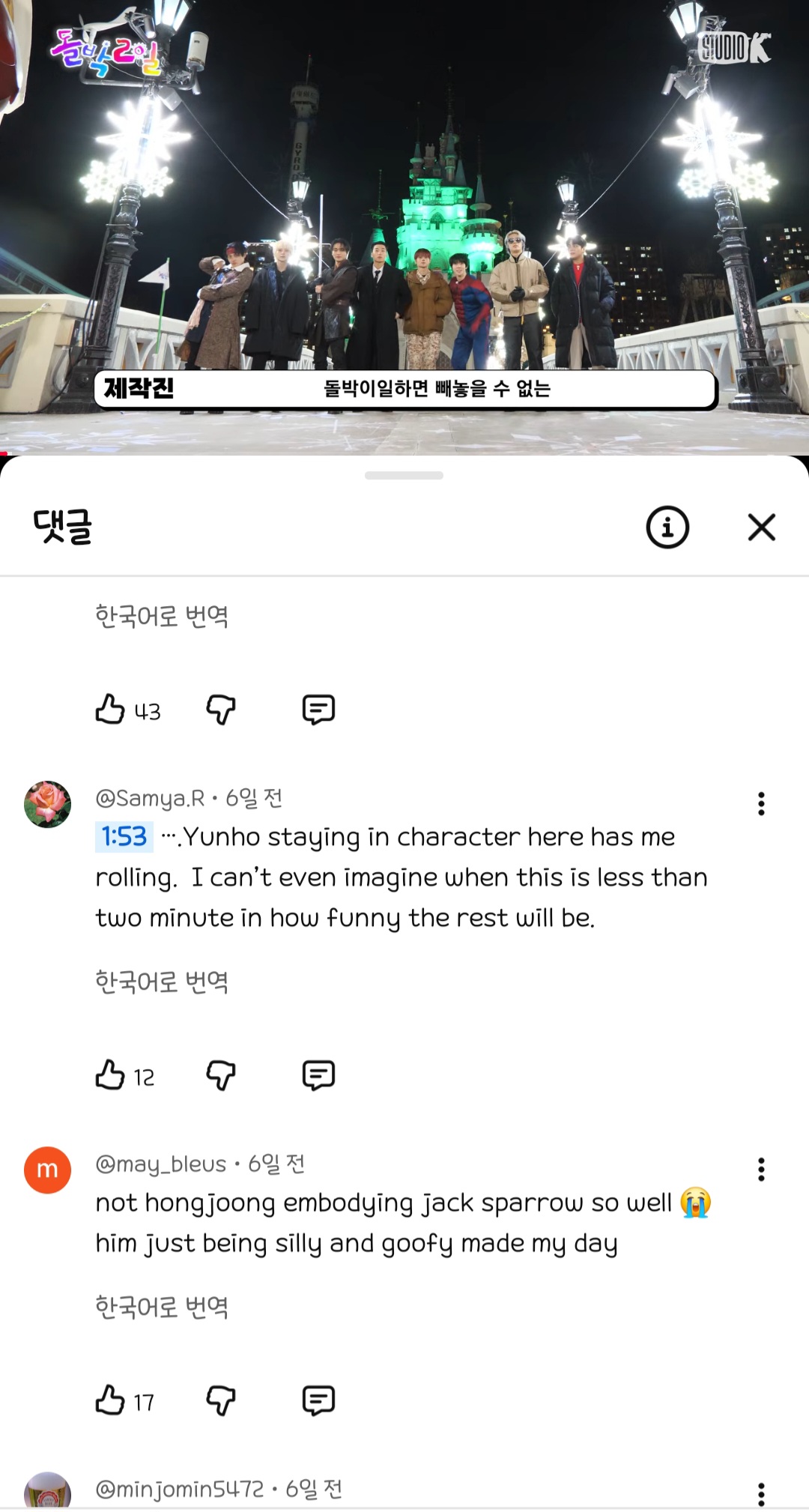The image size is (809, 1512).
Task: Reply to the @Samya.R comment
Action: [x=318, y=1075]
